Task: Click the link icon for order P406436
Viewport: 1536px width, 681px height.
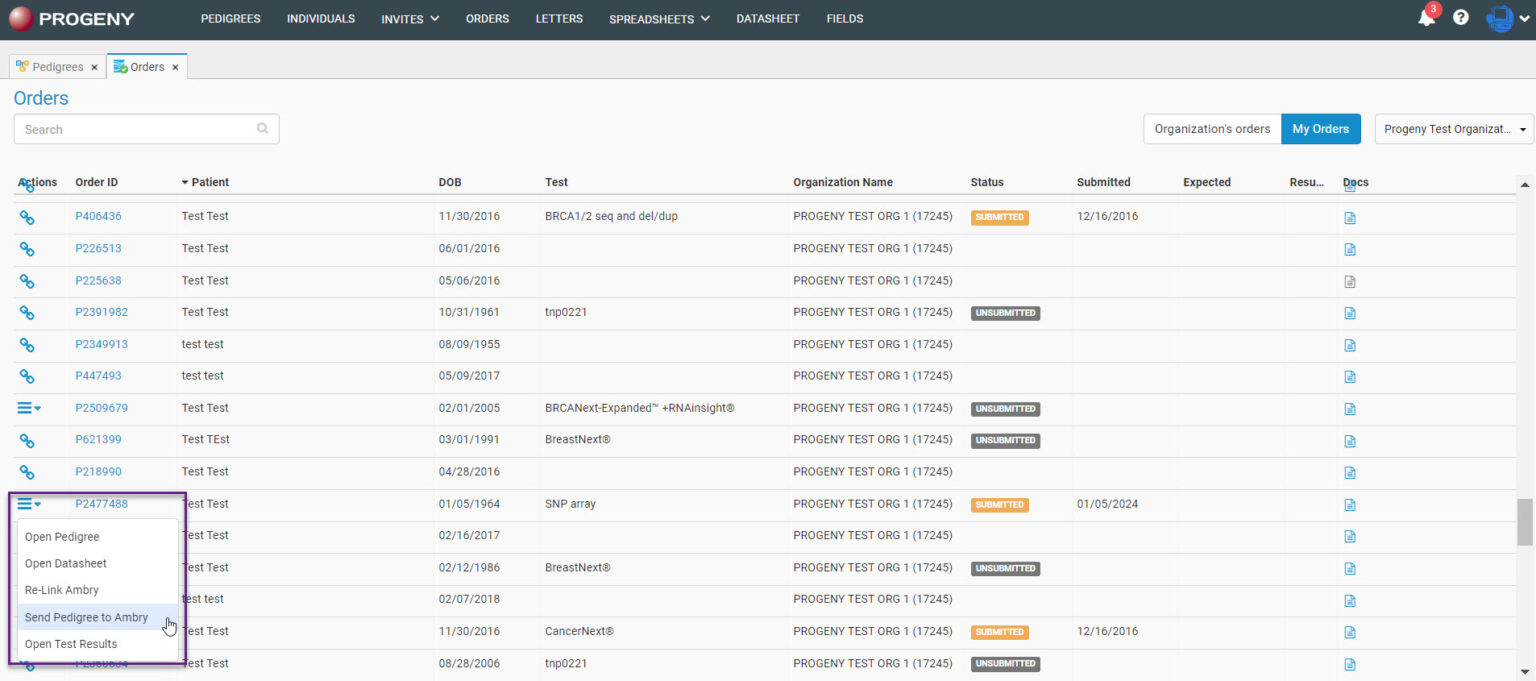Action: click(27, 217)
